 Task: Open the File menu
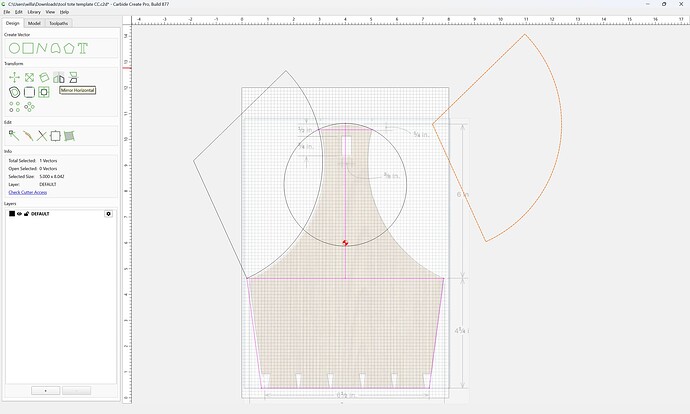point(7,12)
